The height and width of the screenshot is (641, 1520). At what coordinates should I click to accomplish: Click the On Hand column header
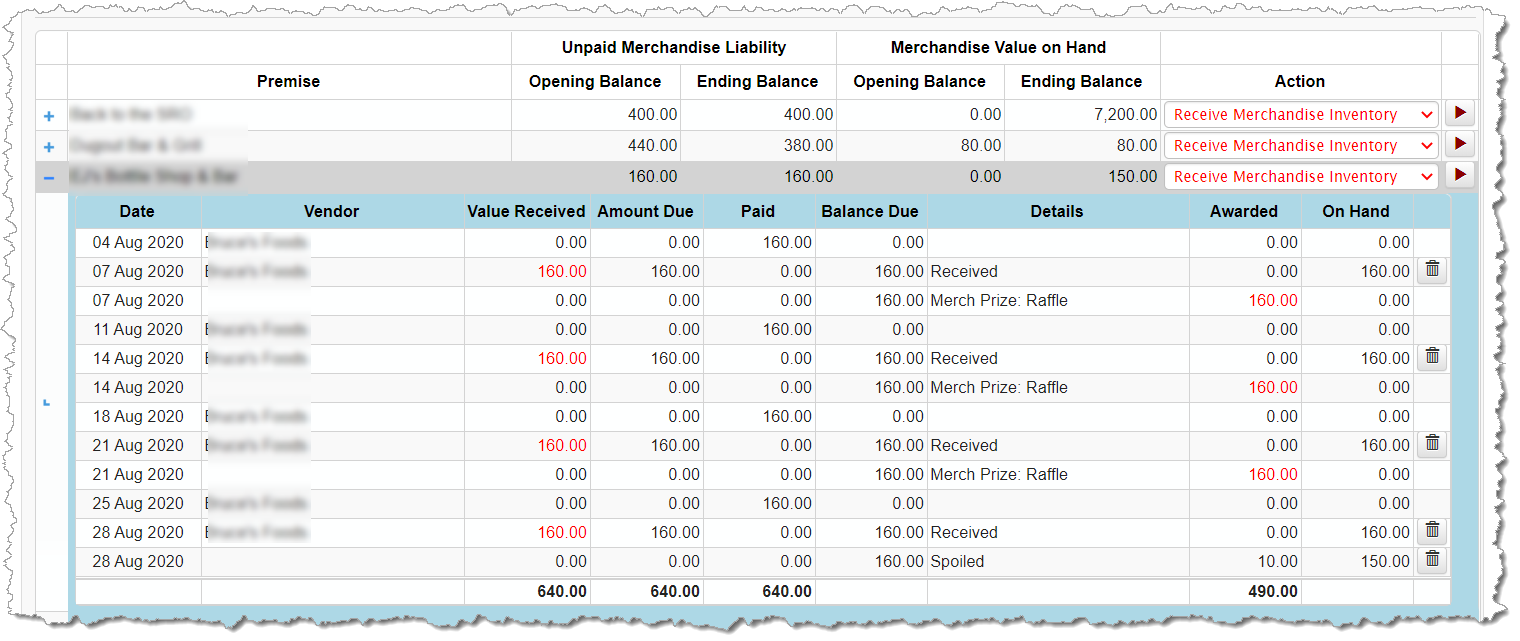point(1356,212)
